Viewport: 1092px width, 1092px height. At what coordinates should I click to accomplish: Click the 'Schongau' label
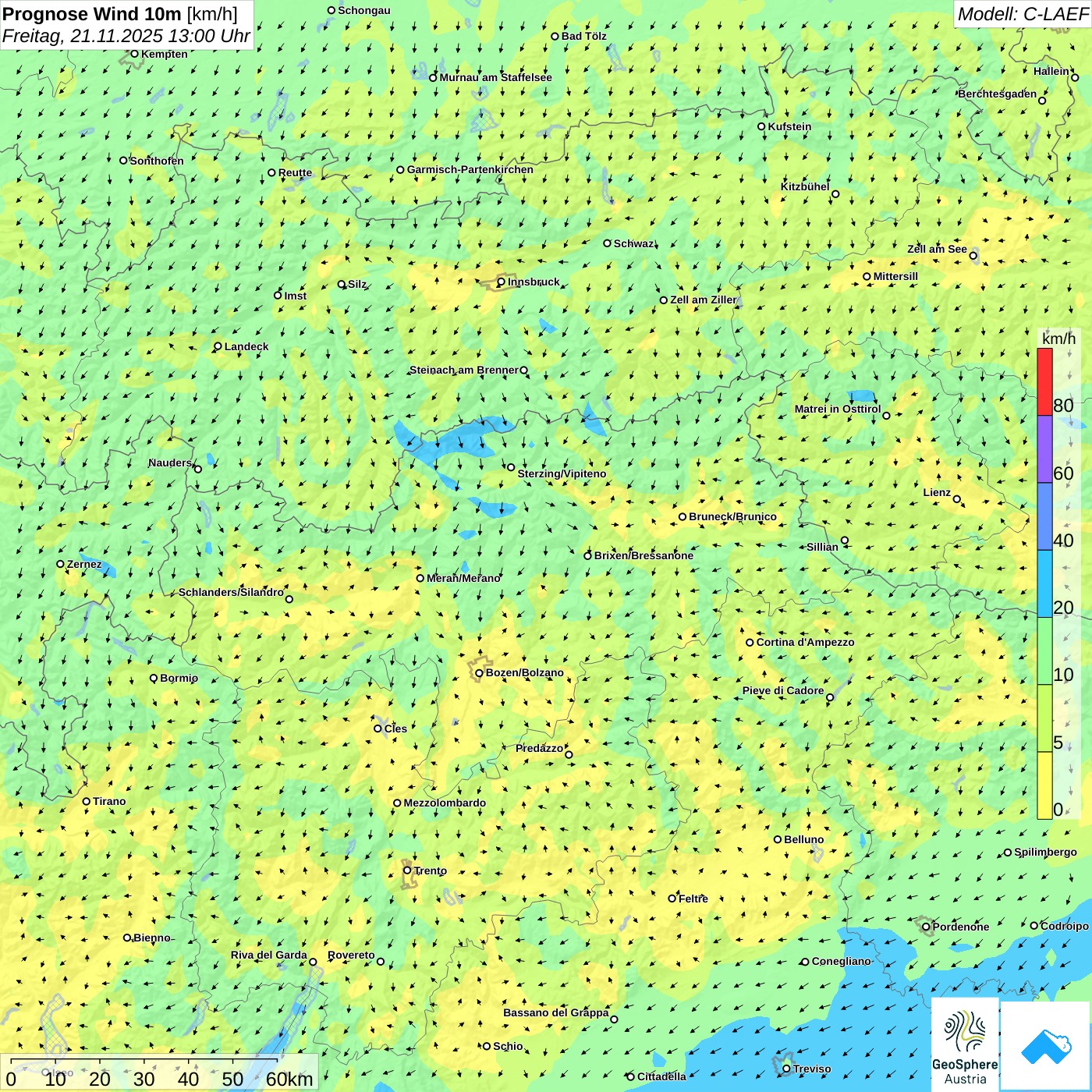[364, 10]
